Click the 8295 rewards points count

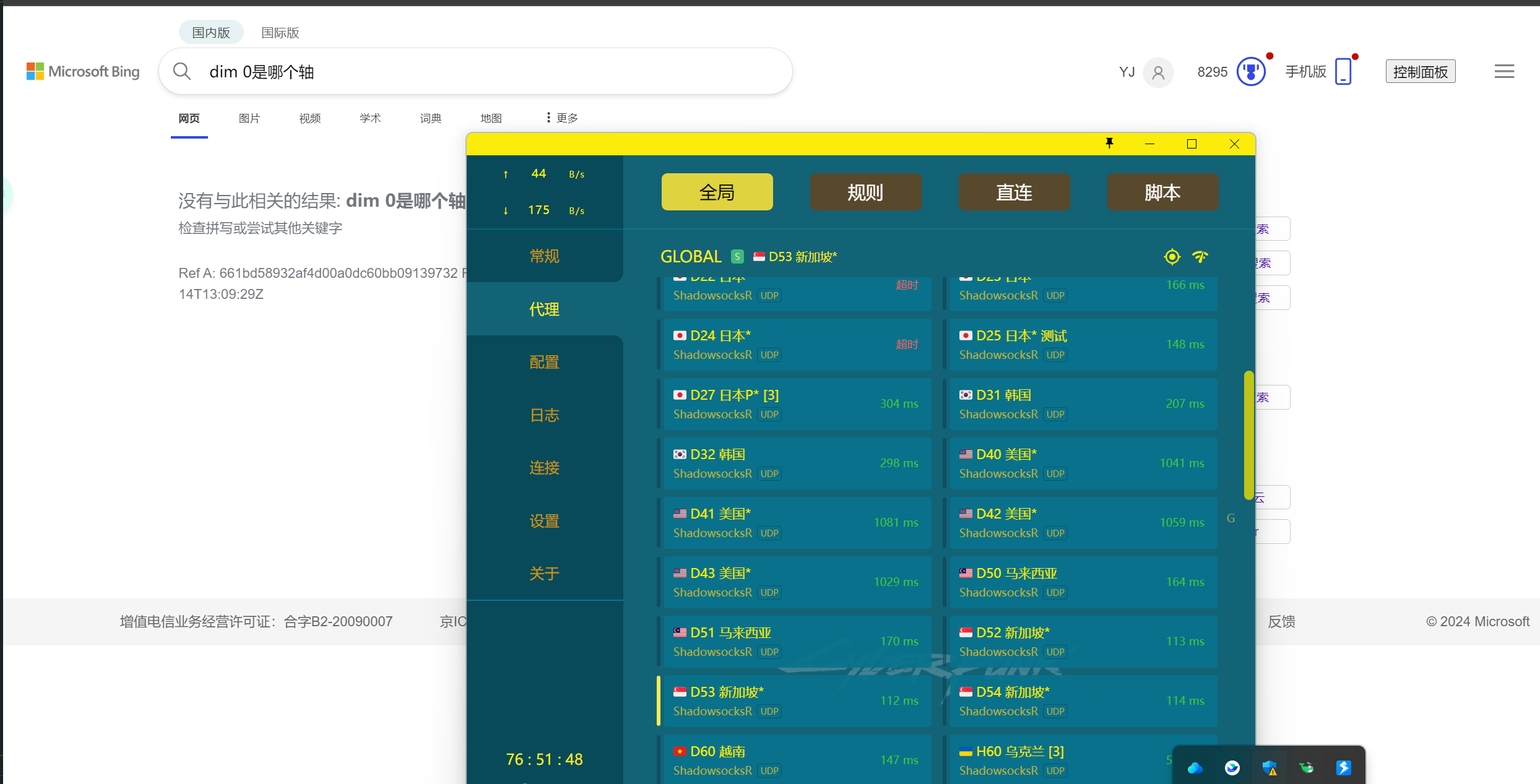tap(1212, 72)
